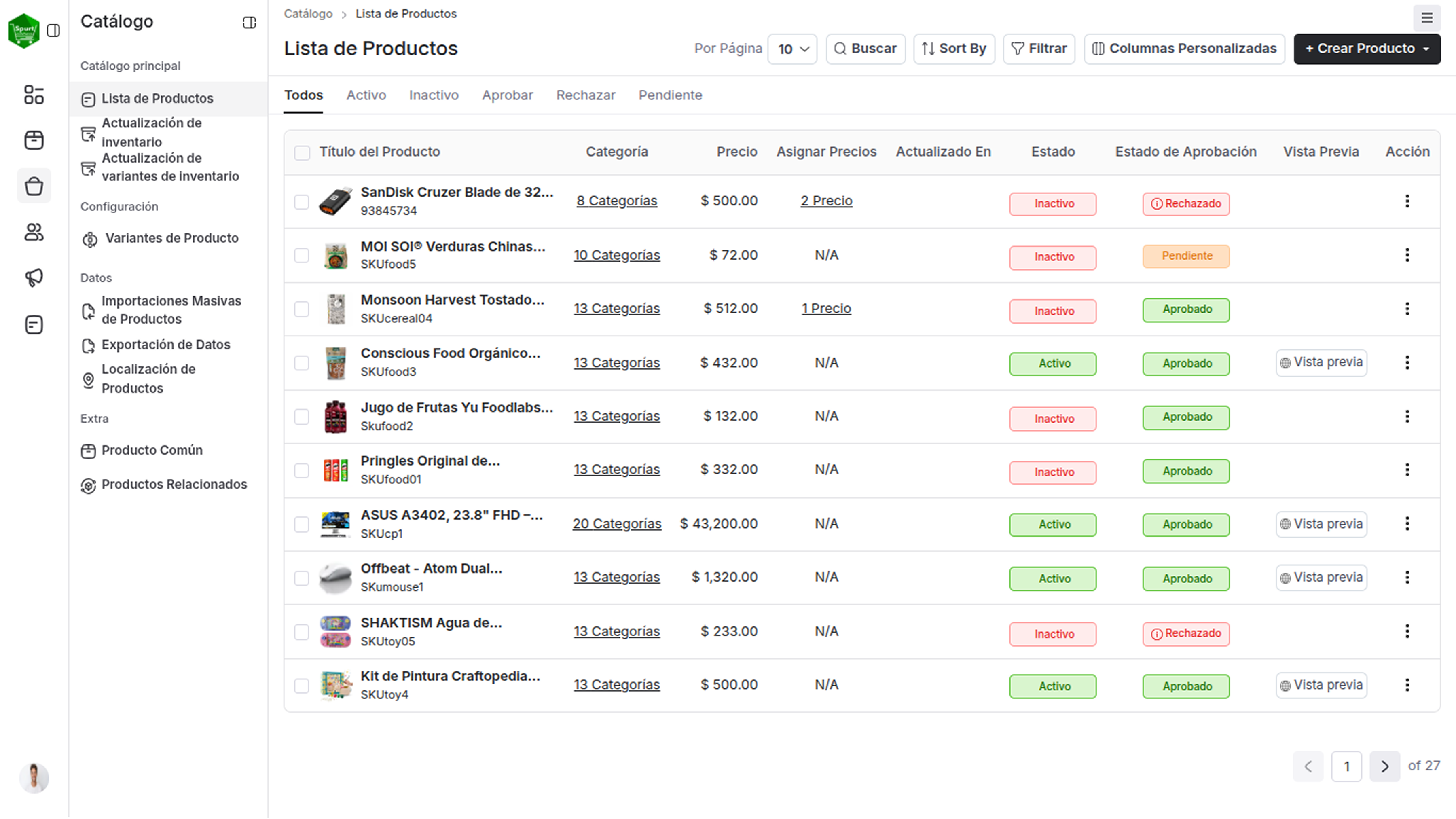Open 1 Precio link for Monsoon Harvest
This screenshot has height=819, width=1456.
[x=826, y=309]
